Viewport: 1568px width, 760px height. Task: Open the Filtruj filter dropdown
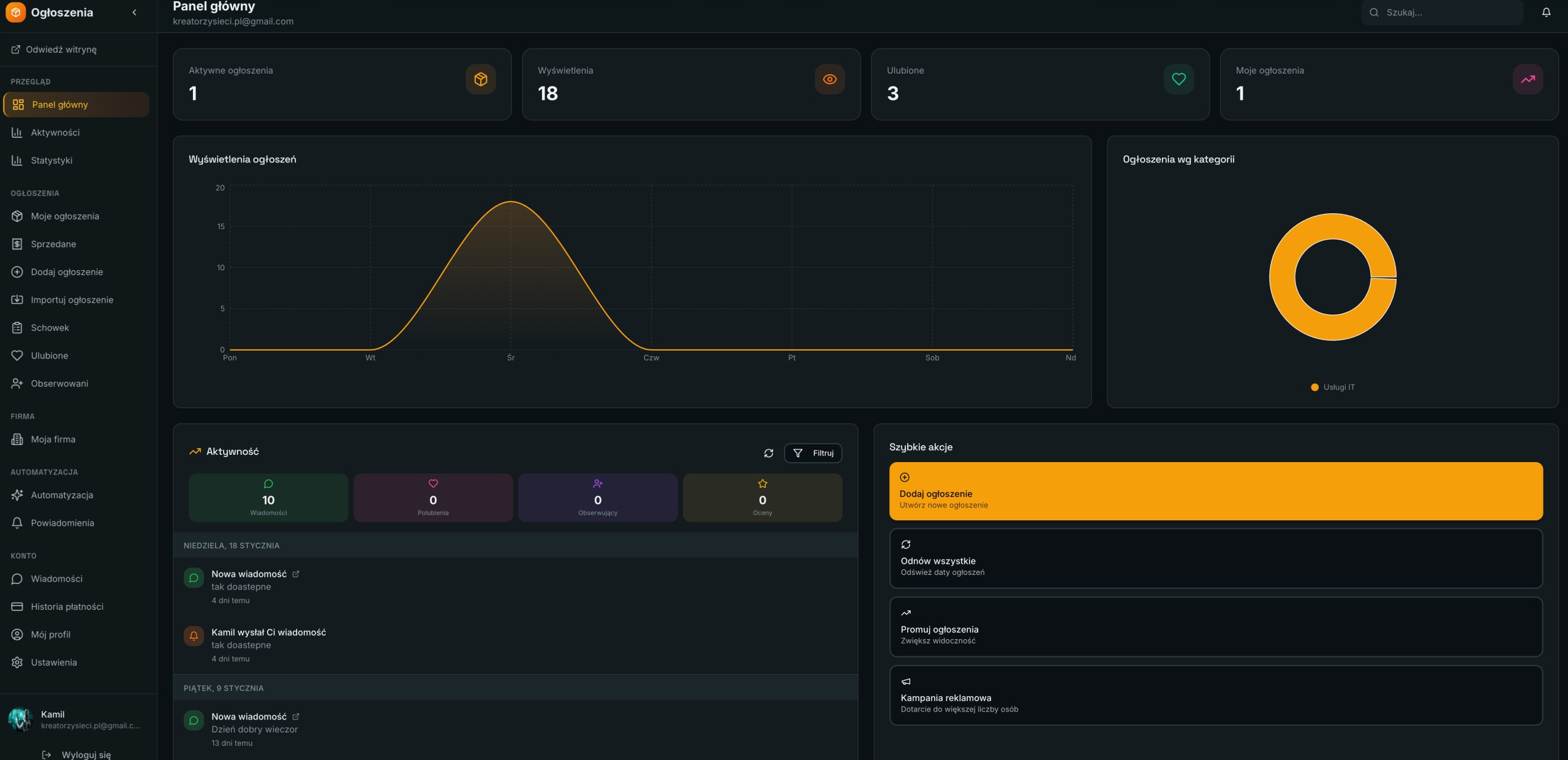click(x=813, y=453)
